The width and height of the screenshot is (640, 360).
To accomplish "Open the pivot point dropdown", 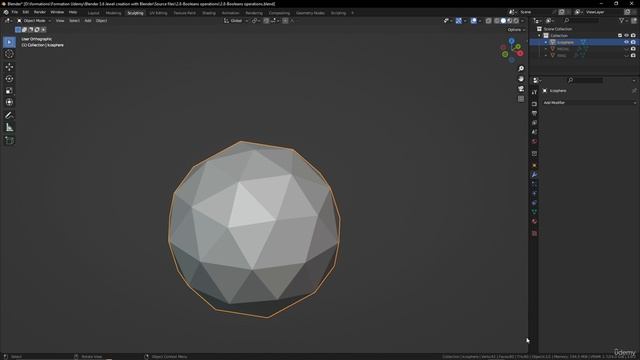I will tap(256, 20).
